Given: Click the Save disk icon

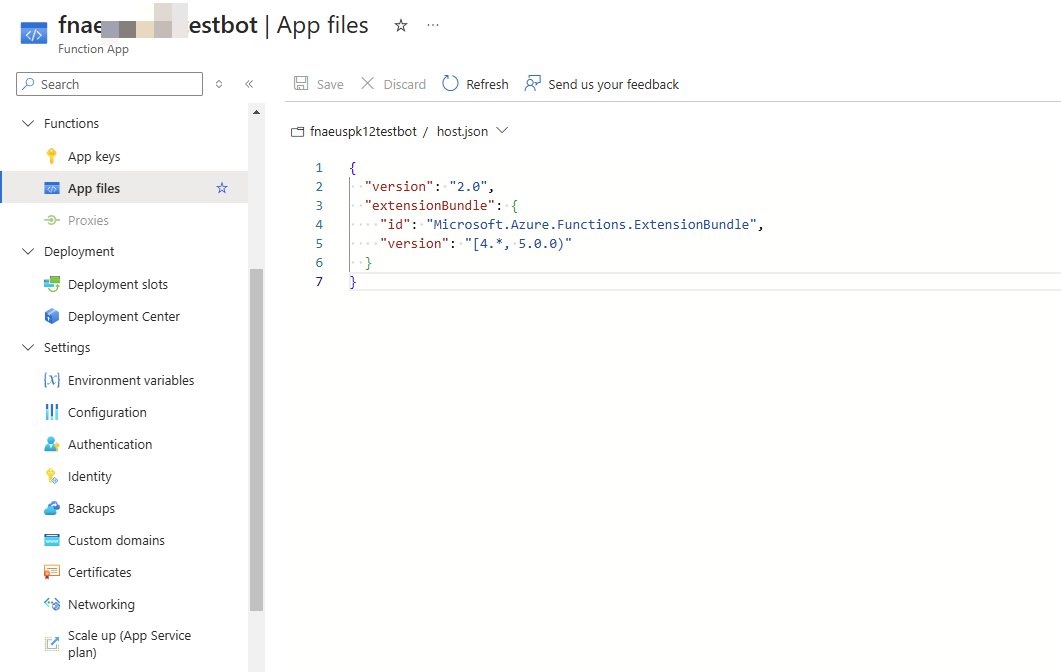Looking at the screenshot, I should (x=301, y=83).
